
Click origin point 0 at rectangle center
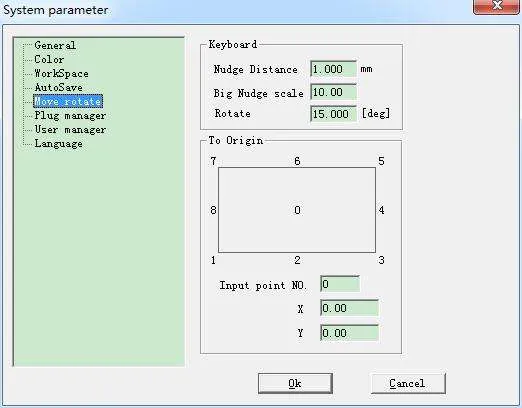pos(297,210)
